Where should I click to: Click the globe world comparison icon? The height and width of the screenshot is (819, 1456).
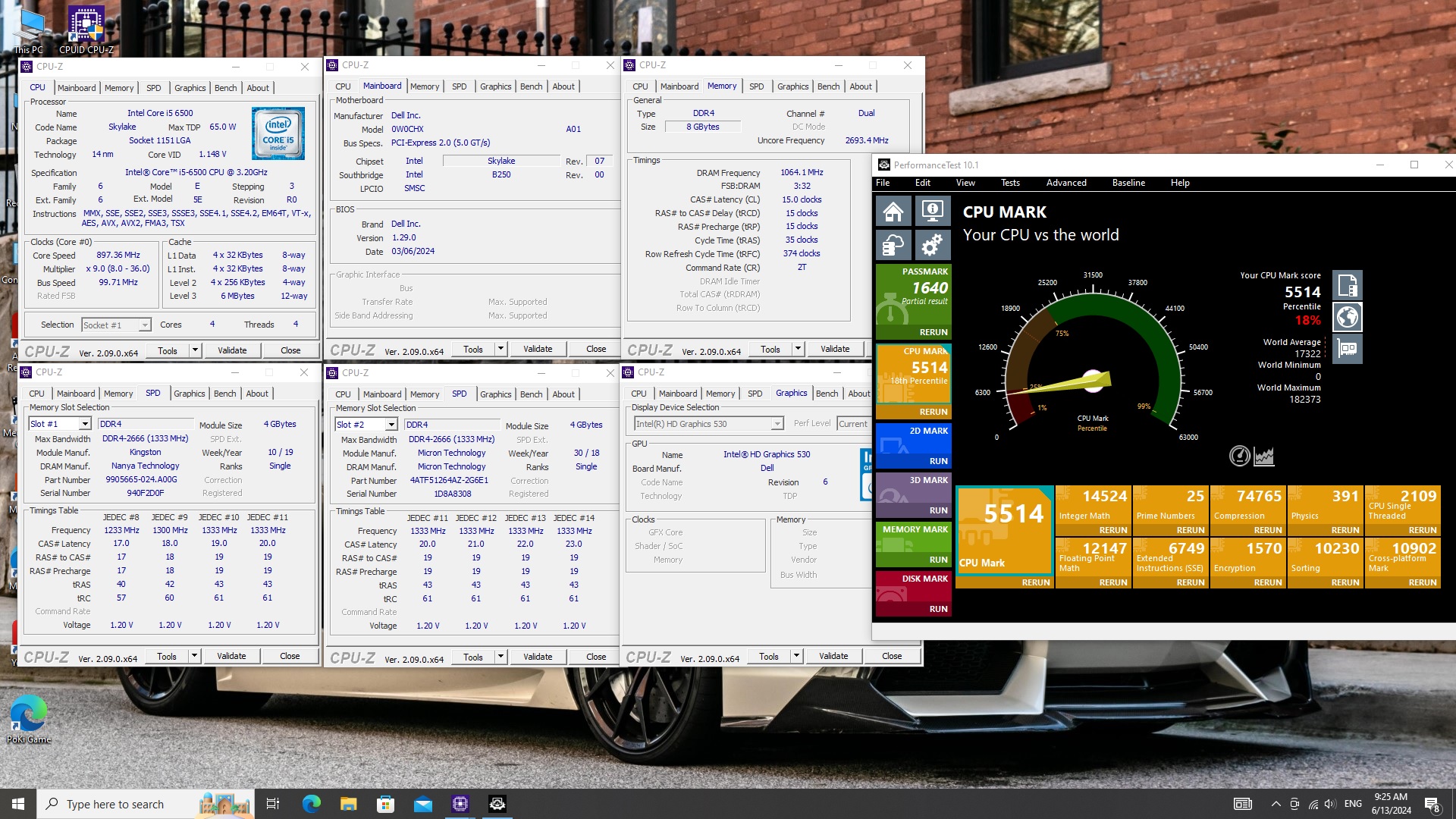[x=1347, y=317]
